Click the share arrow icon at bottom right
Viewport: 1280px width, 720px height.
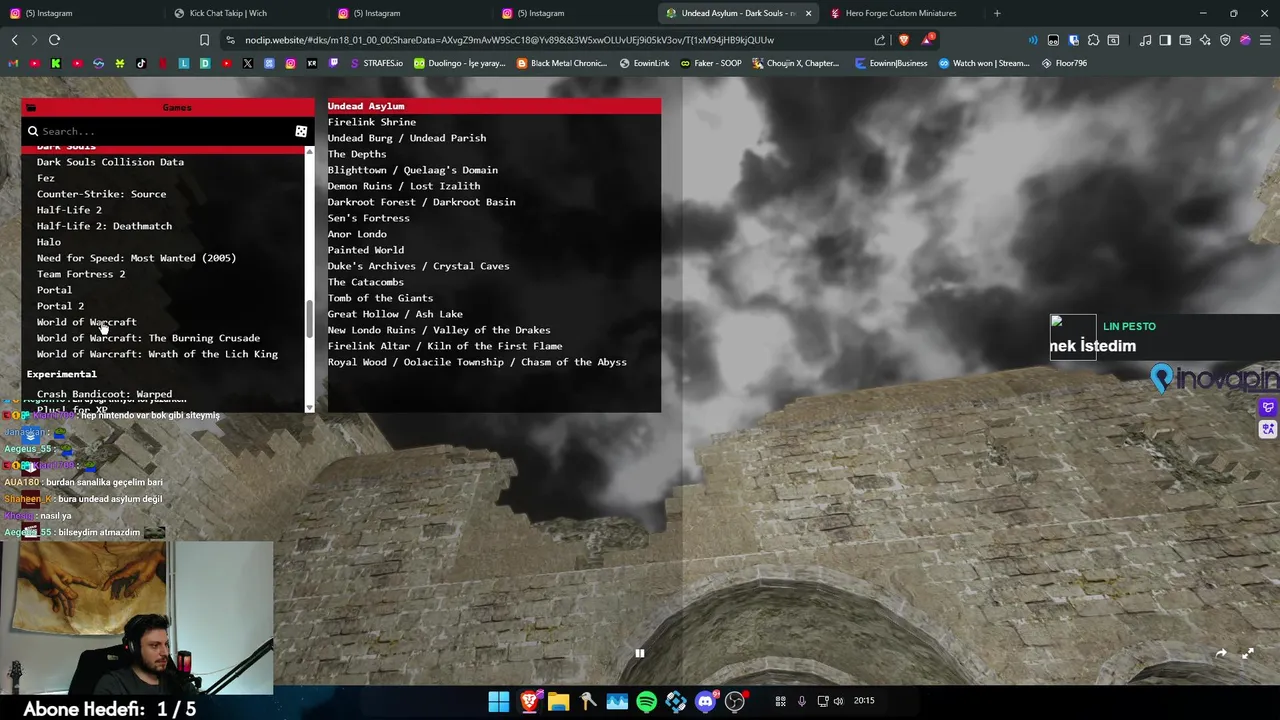click(x=1221, y=653)
